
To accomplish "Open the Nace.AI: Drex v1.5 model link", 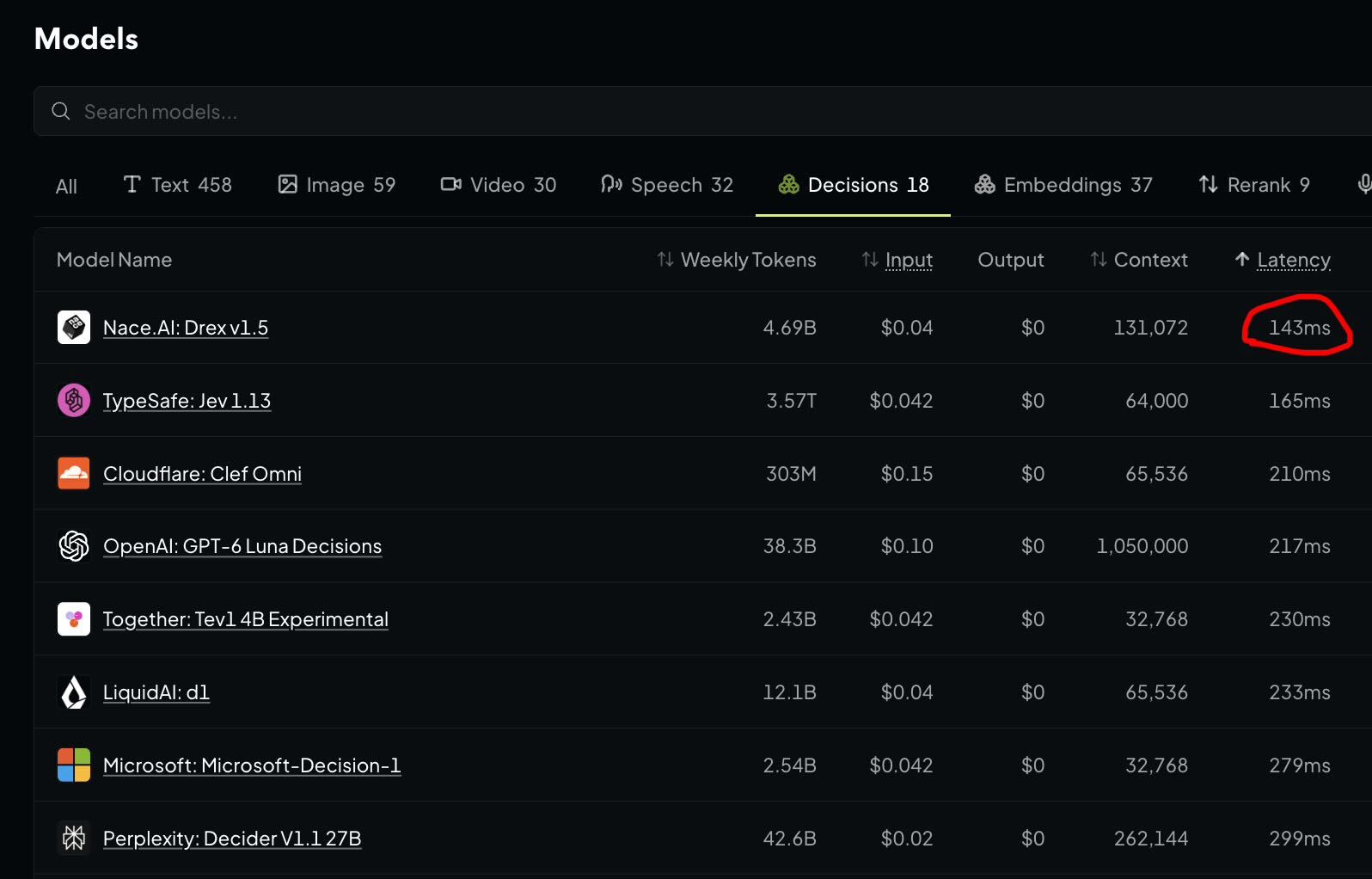I will pos(186,328).
